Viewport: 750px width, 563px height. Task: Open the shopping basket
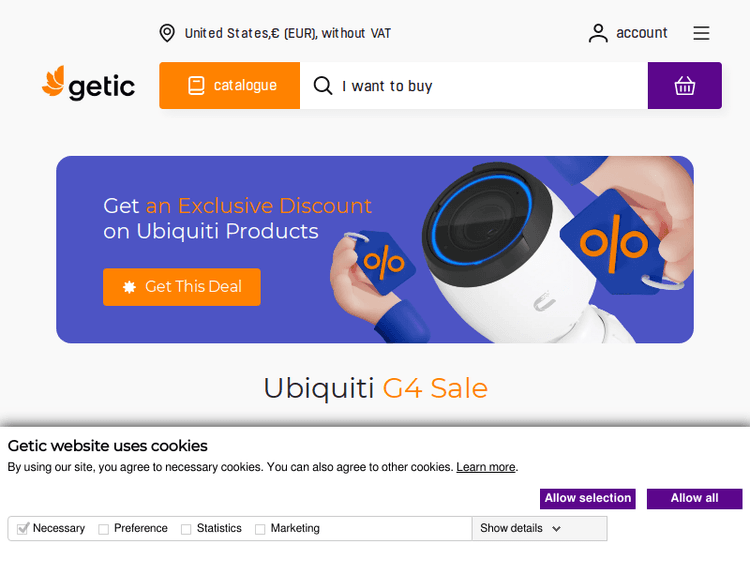(684, 86)
